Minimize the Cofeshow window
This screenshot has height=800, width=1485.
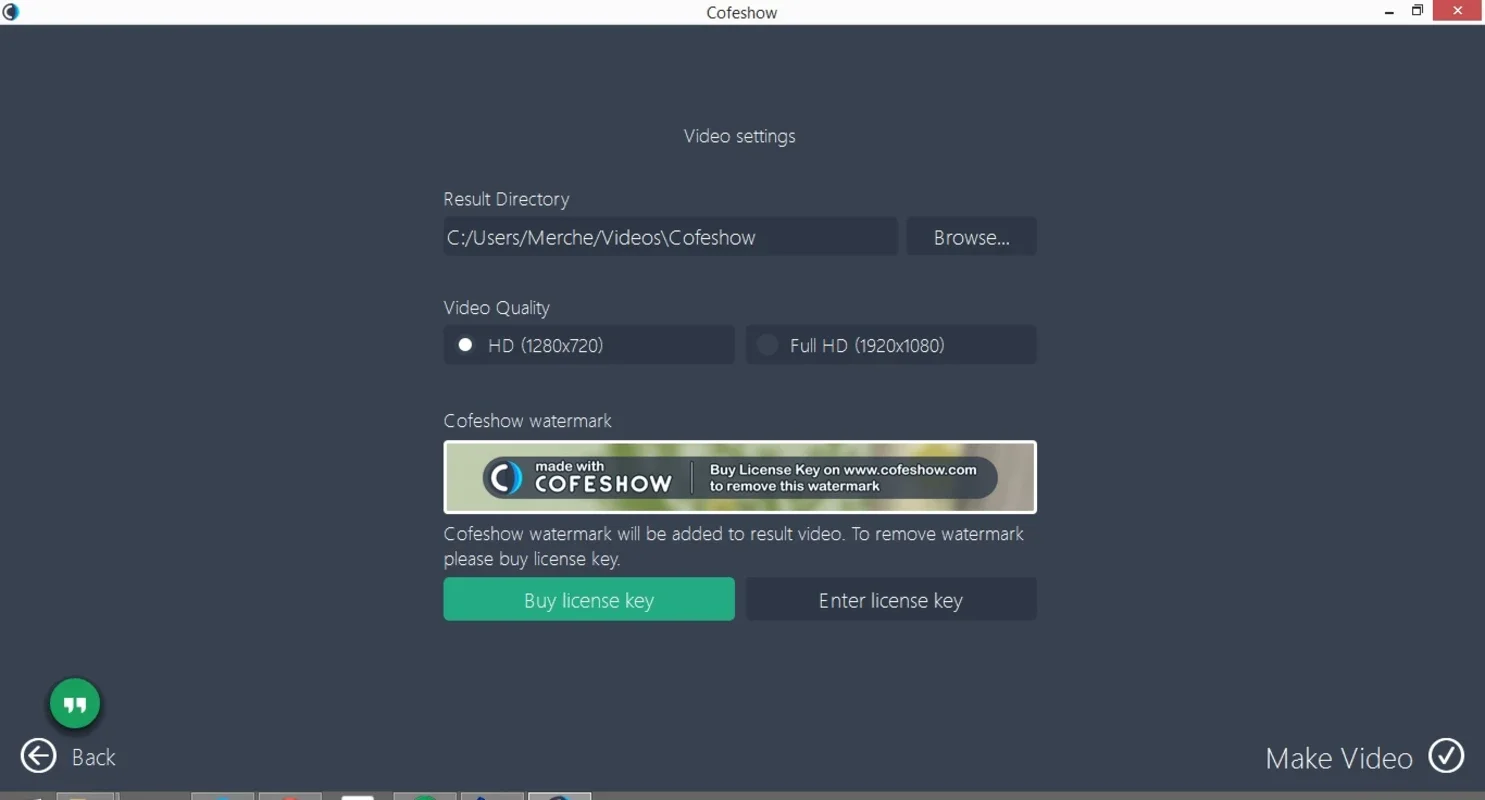1390,12
